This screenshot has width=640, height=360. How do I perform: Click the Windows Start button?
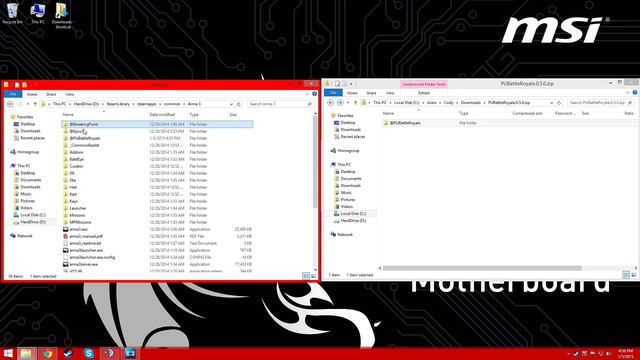(8, 353)
